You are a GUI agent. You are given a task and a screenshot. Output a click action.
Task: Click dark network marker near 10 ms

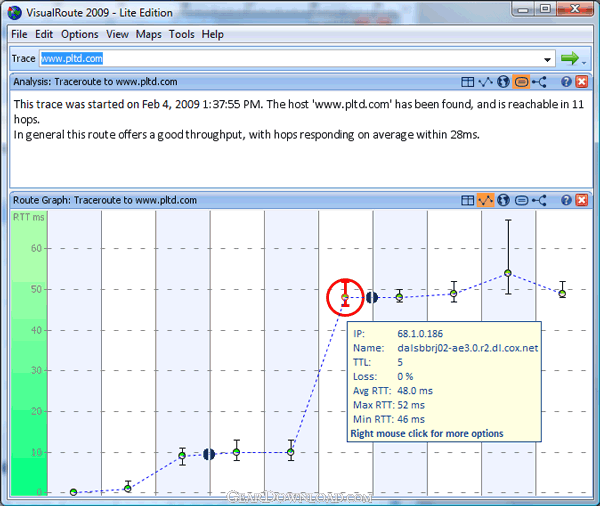click(209, 454)
